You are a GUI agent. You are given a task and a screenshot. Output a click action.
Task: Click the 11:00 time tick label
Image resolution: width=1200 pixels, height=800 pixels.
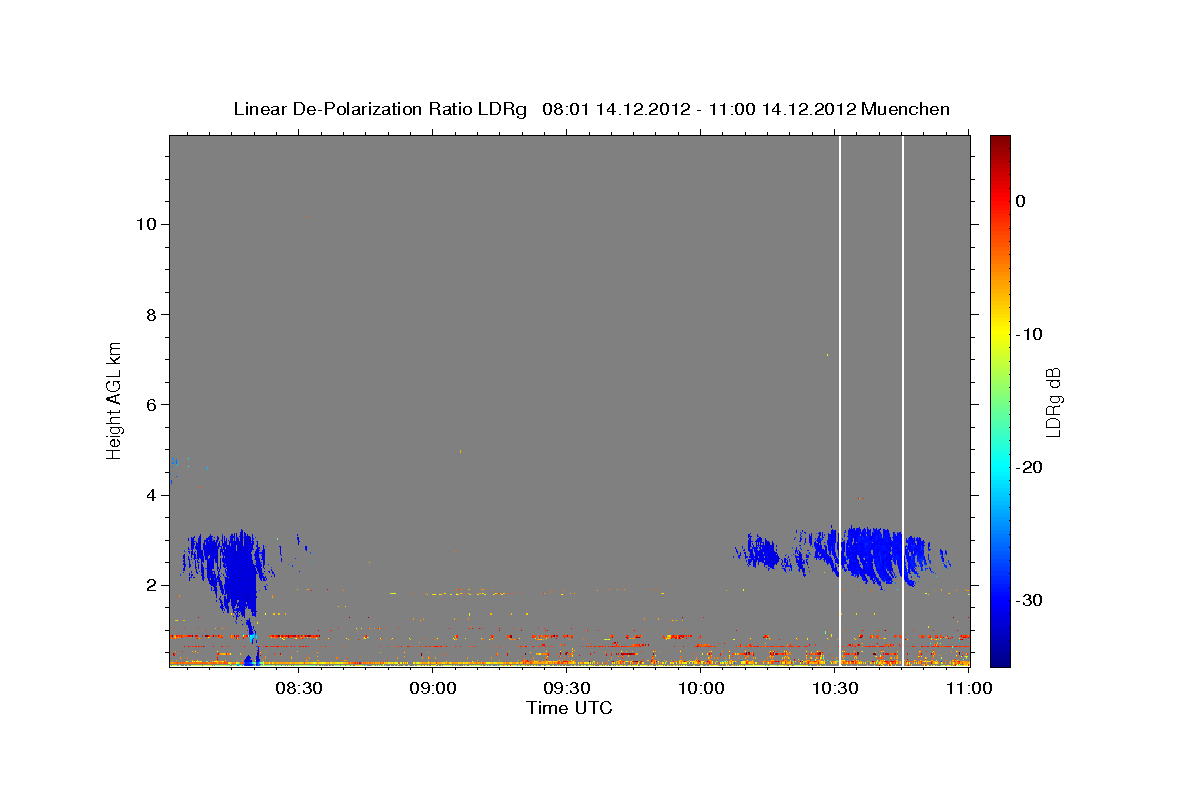tap(969, 688)
